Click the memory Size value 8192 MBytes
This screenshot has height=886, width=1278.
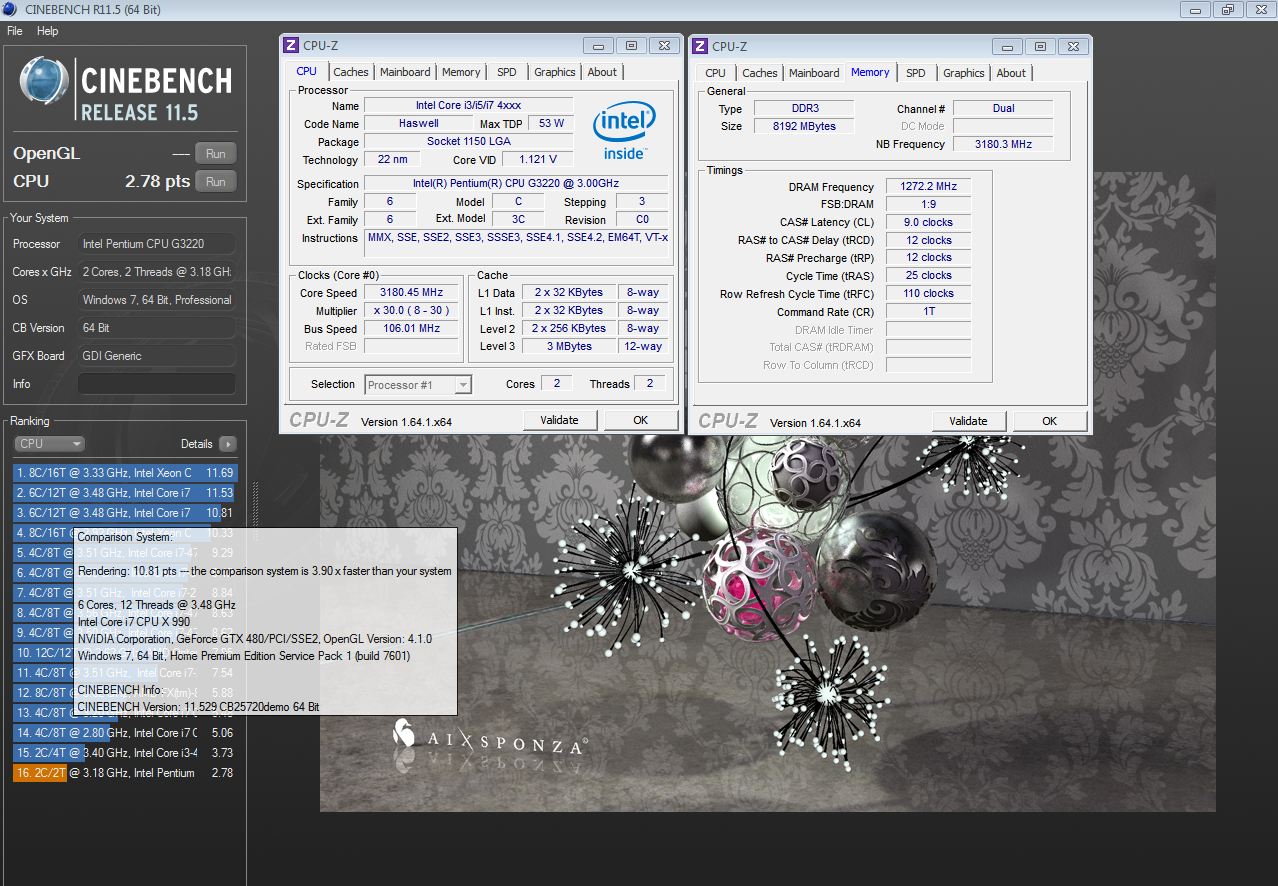point(804,127)
